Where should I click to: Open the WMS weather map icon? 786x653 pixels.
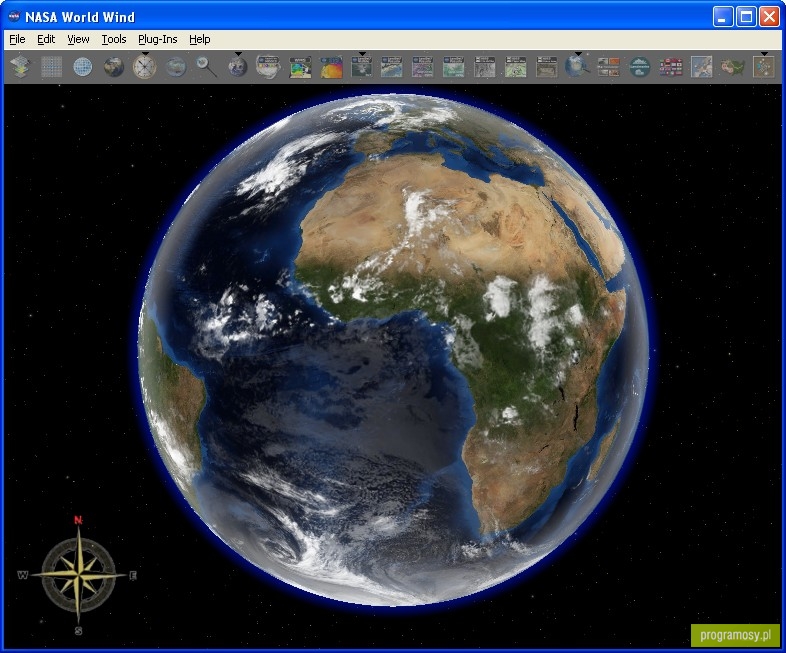click(300, 67)
